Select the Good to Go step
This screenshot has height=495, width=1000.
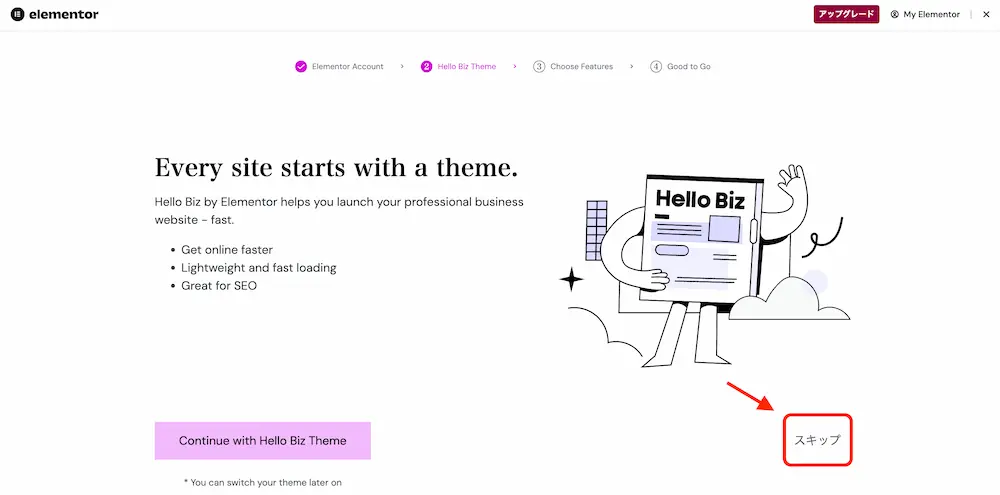pyautogui.click(x=680, y=66)
